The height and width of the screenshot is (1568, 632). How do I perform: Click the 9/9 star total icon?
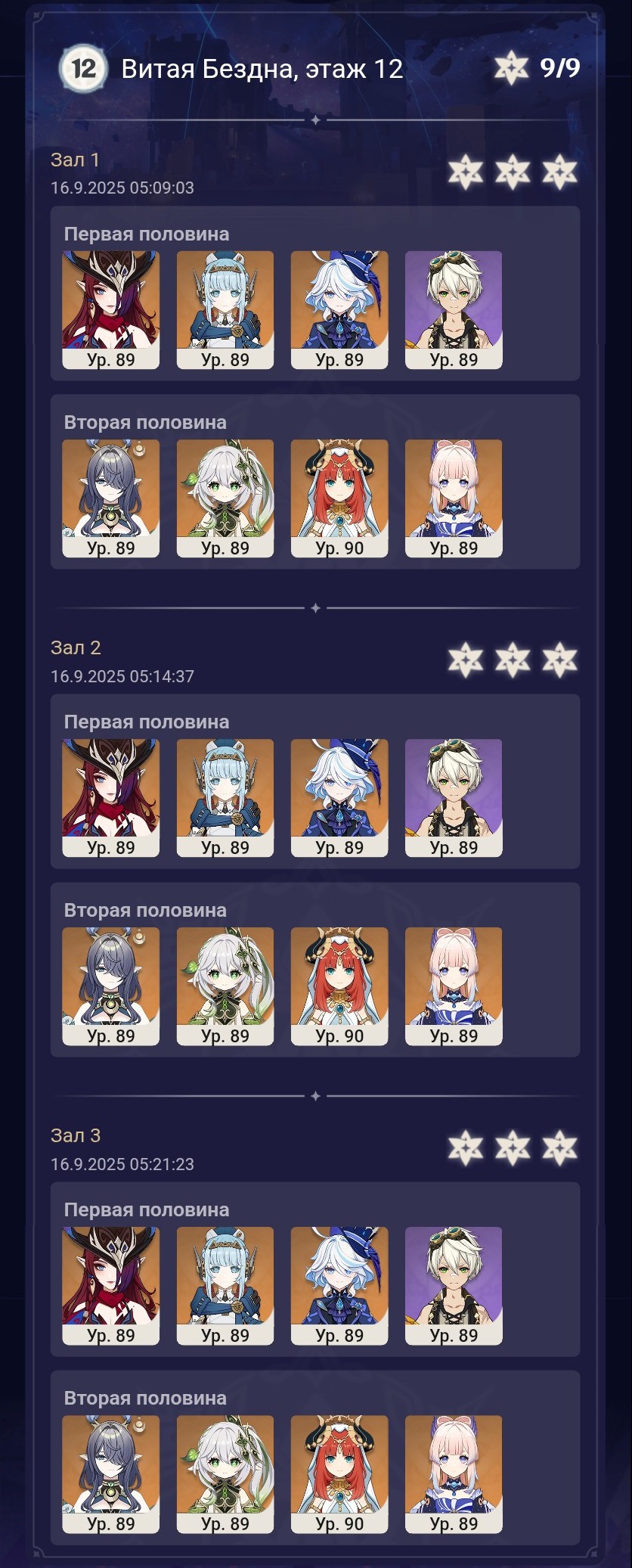coord(511,68)
